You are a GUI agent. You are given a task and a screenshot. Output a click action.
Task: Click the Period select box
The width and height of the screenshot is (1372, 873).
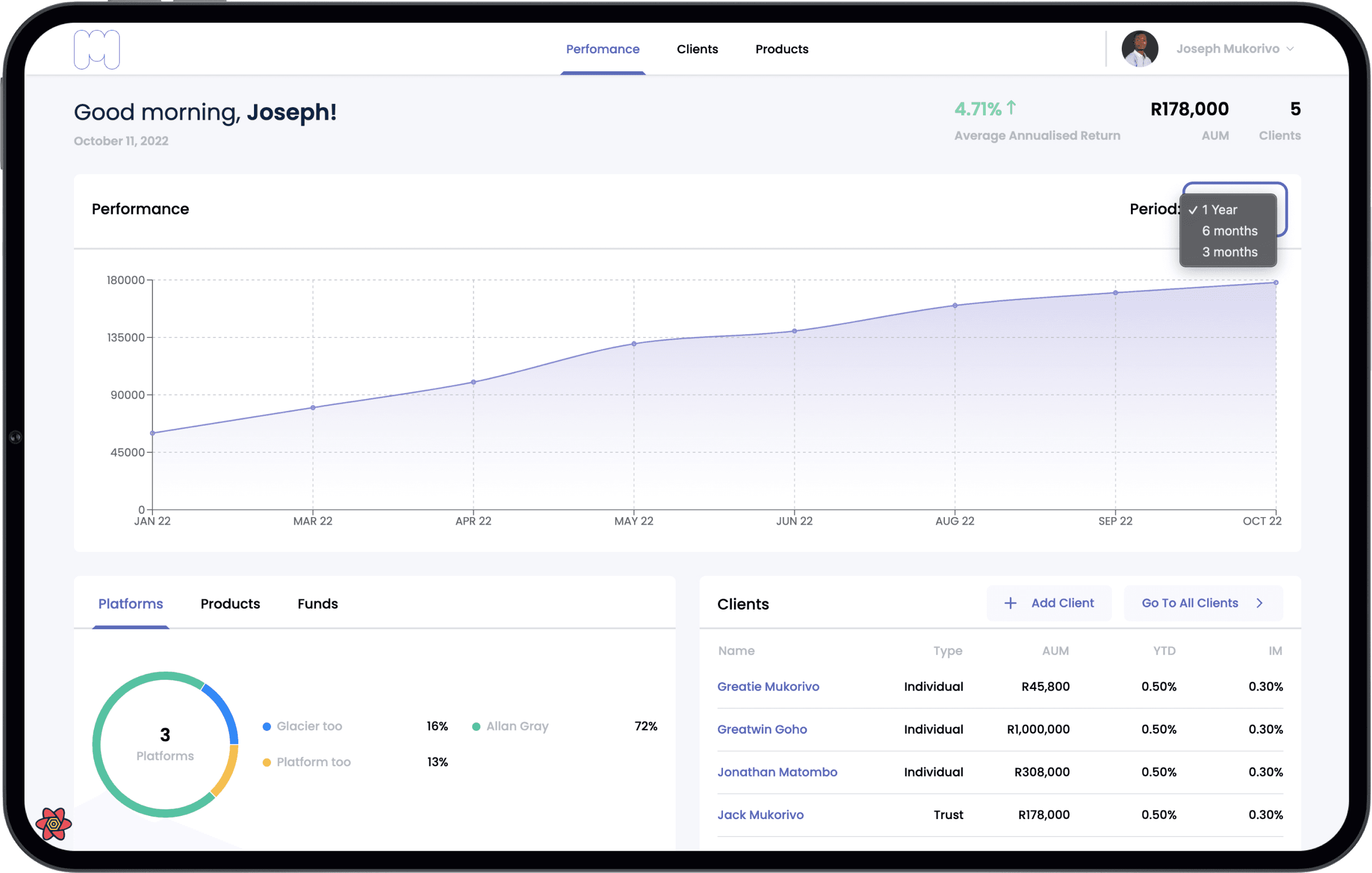coord(1235,208)
